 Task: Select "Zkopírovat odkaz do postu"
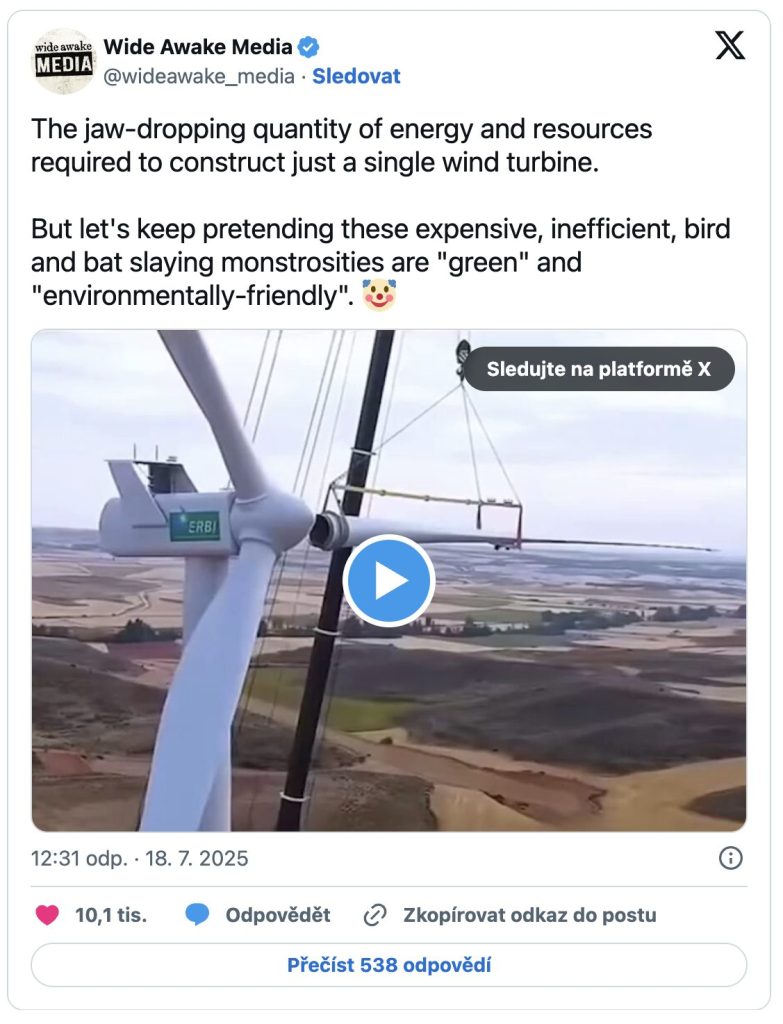tap(529, 914)
